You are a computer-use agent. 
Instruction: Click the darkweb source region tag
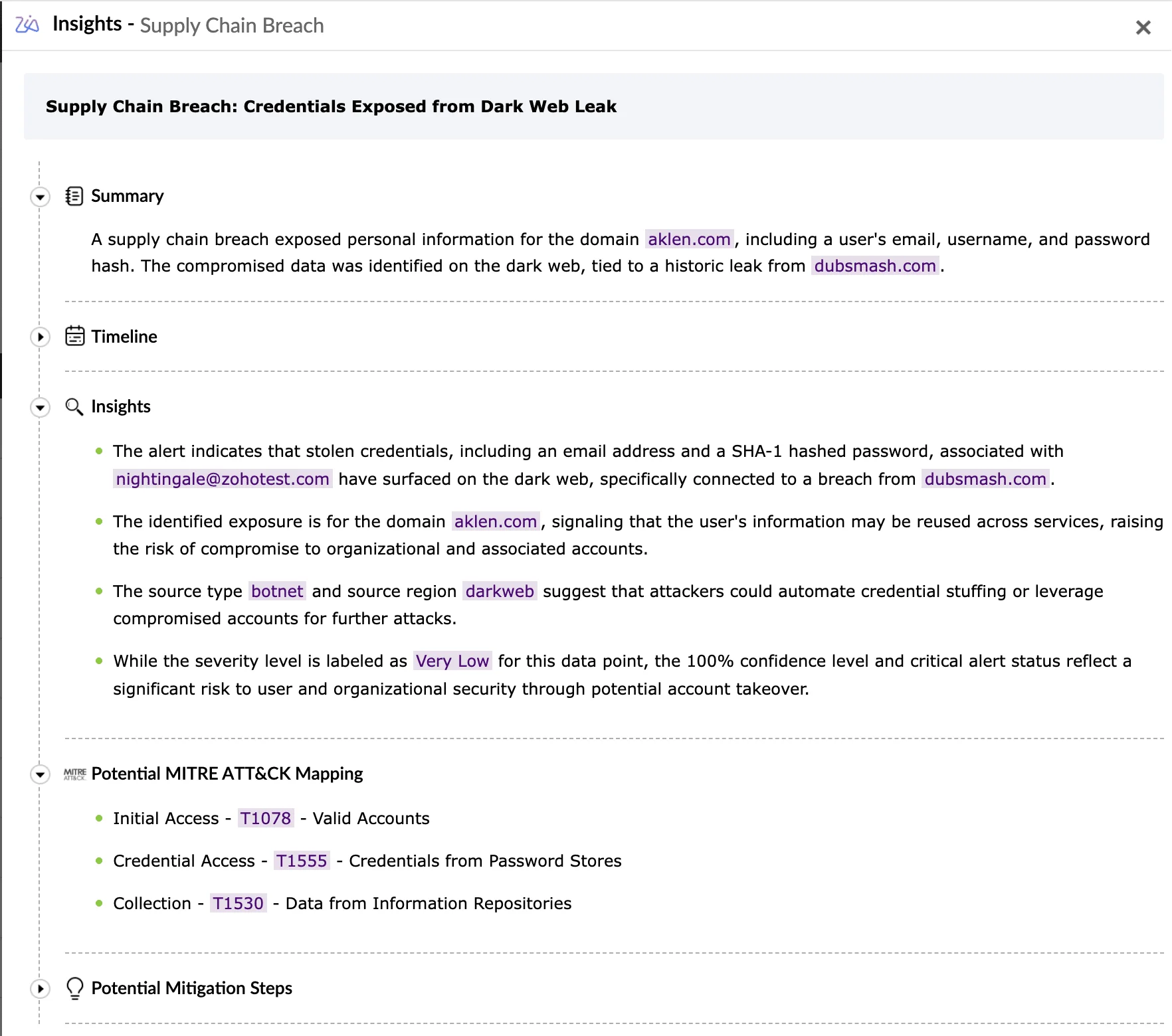[500, 591]
